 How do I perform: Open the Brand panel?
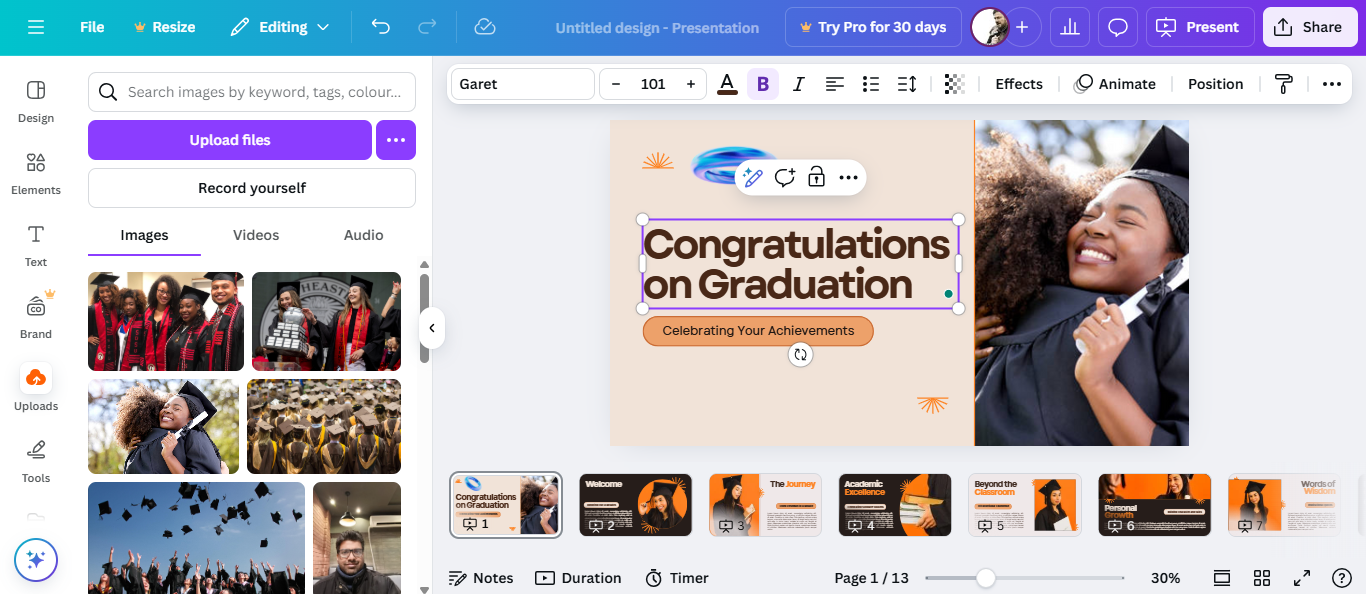click(x=36, y=317)
